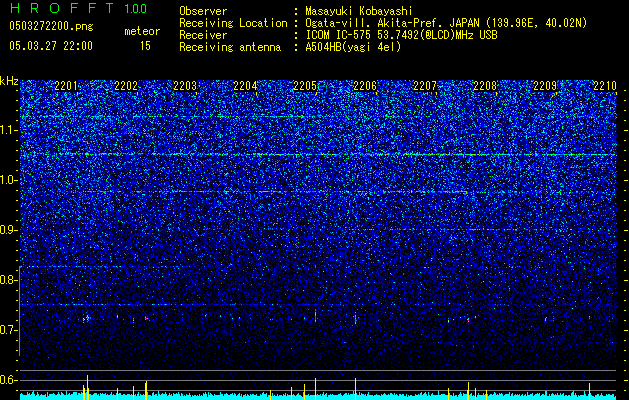Screen dimensions: 629x400
Task: Click the HROFFT 1.0.0 title text
Action: tap(78, 8)
